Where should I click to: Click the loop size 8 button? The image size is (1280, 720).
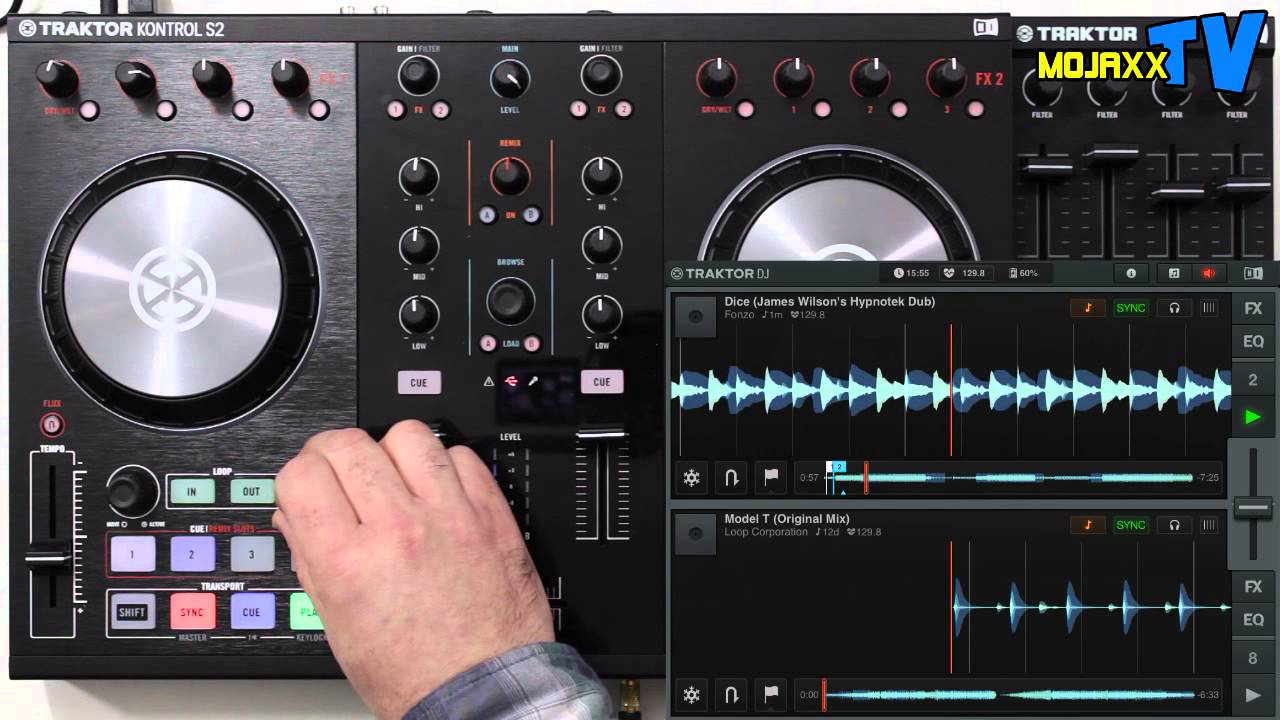1253,658
